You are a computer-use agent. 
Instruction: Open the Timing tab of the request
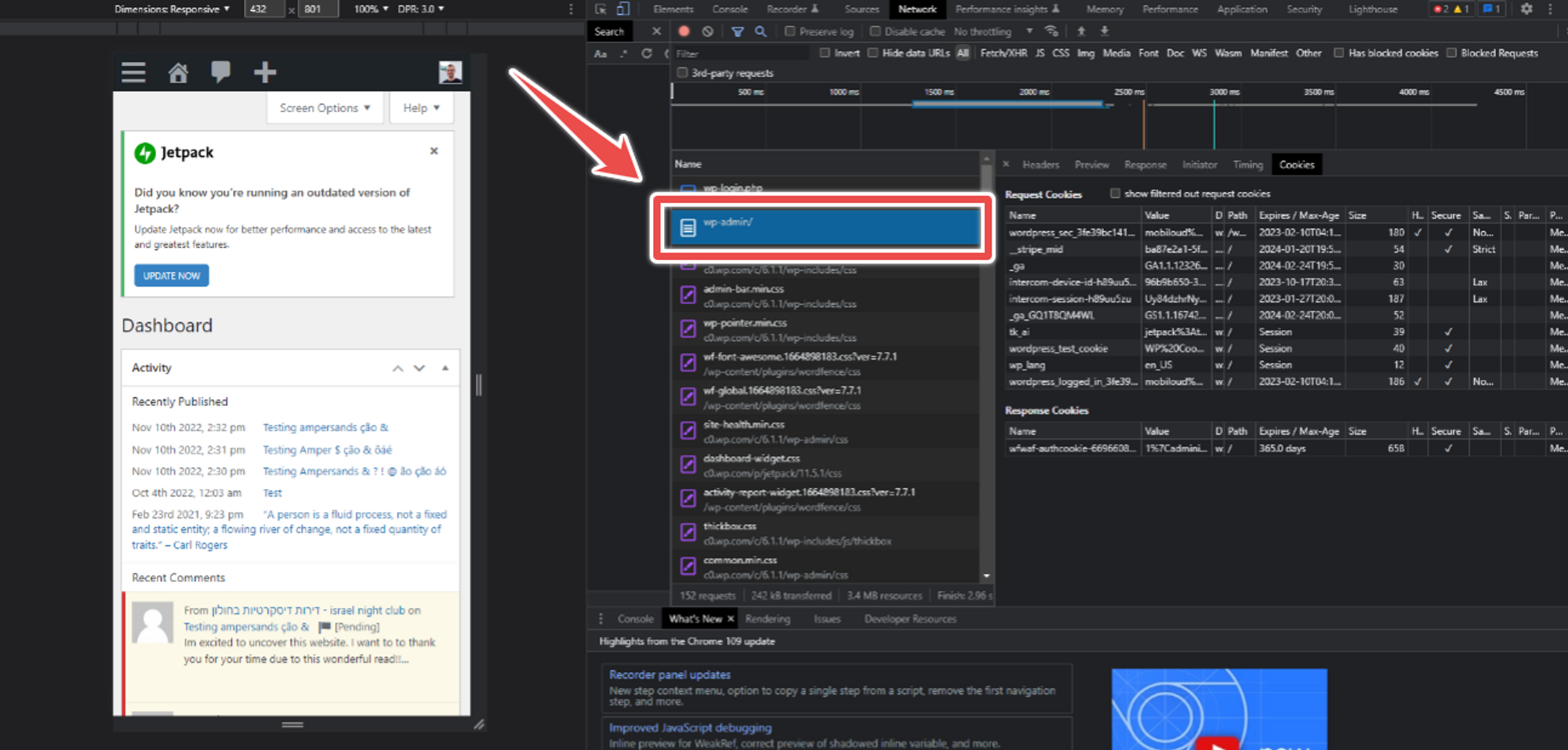pyautogui.click(x=1247, y=165)
